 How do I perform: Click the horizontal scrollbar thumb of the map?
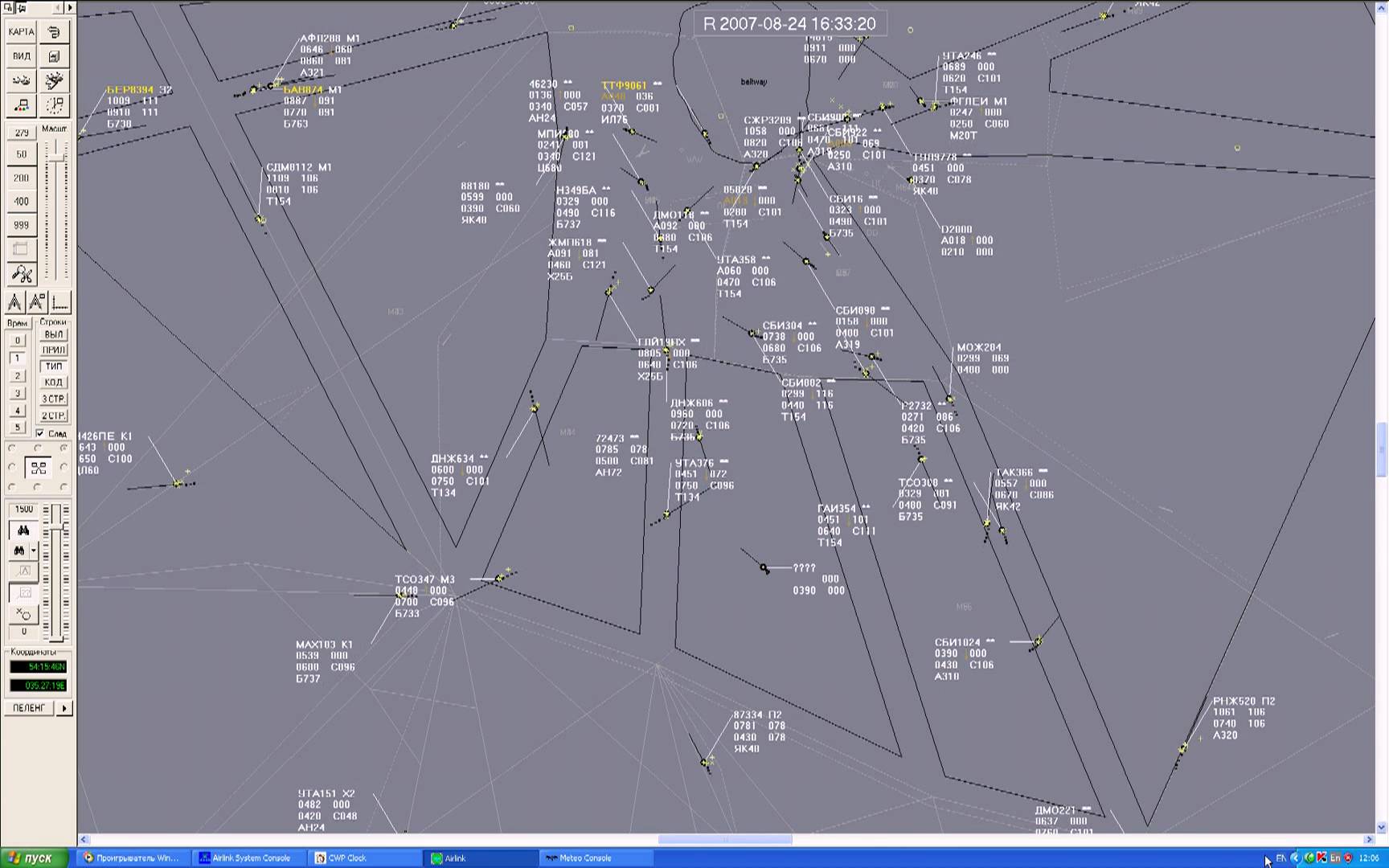pos(725,839)
